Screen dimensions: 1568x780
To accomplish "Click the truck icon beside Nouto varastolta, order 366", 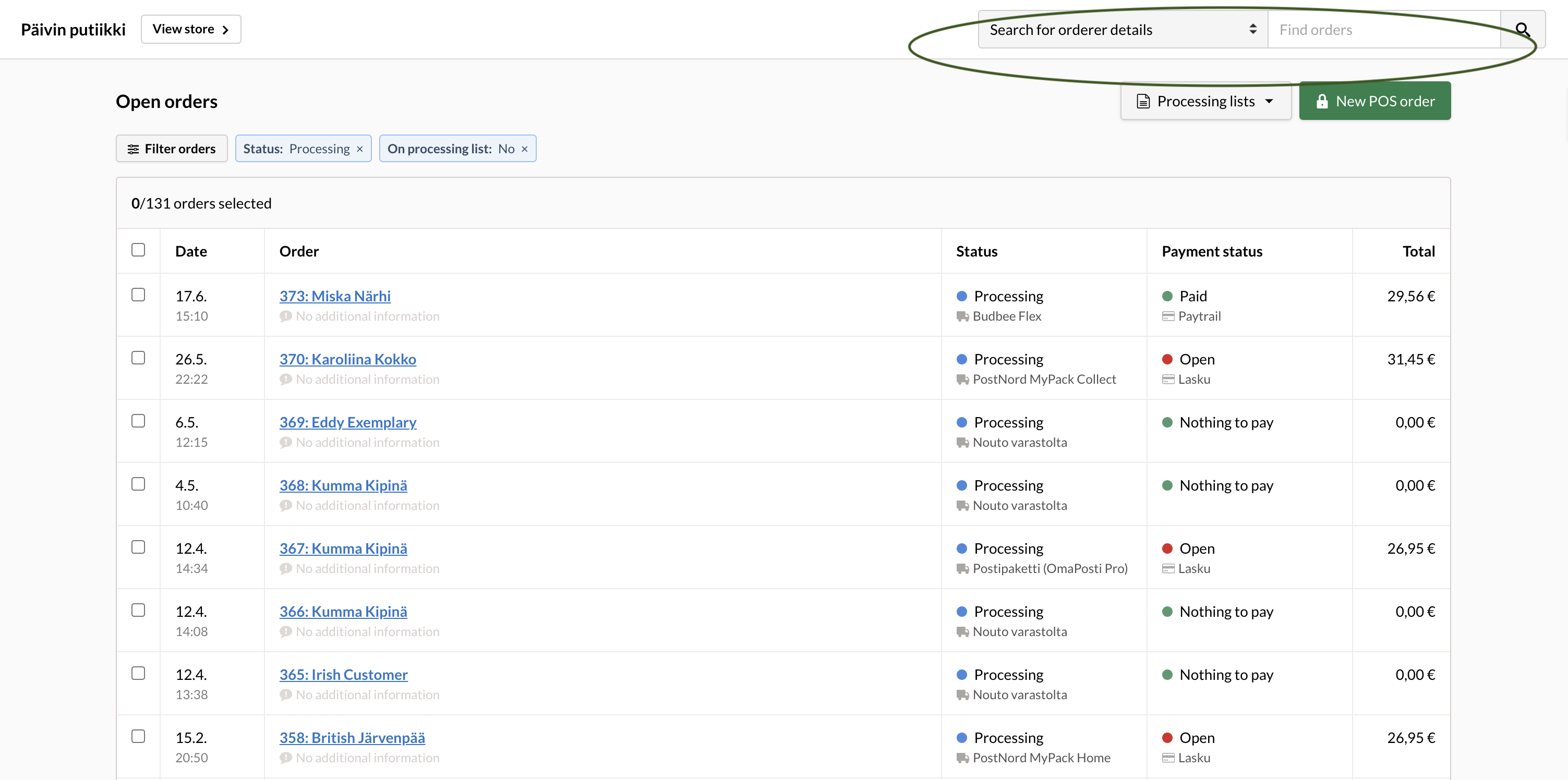I will coord(962,632).
